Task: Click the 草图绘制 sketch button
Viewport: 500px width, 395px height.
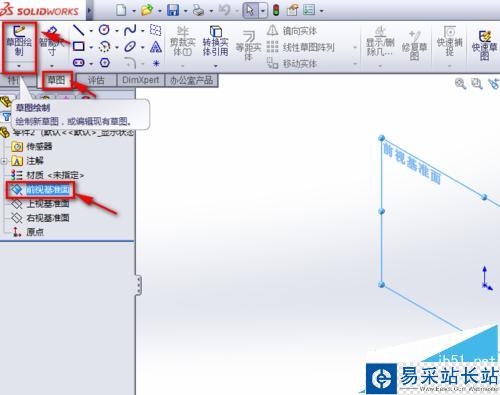Action: pyautogui.click(x=19, y=41)
